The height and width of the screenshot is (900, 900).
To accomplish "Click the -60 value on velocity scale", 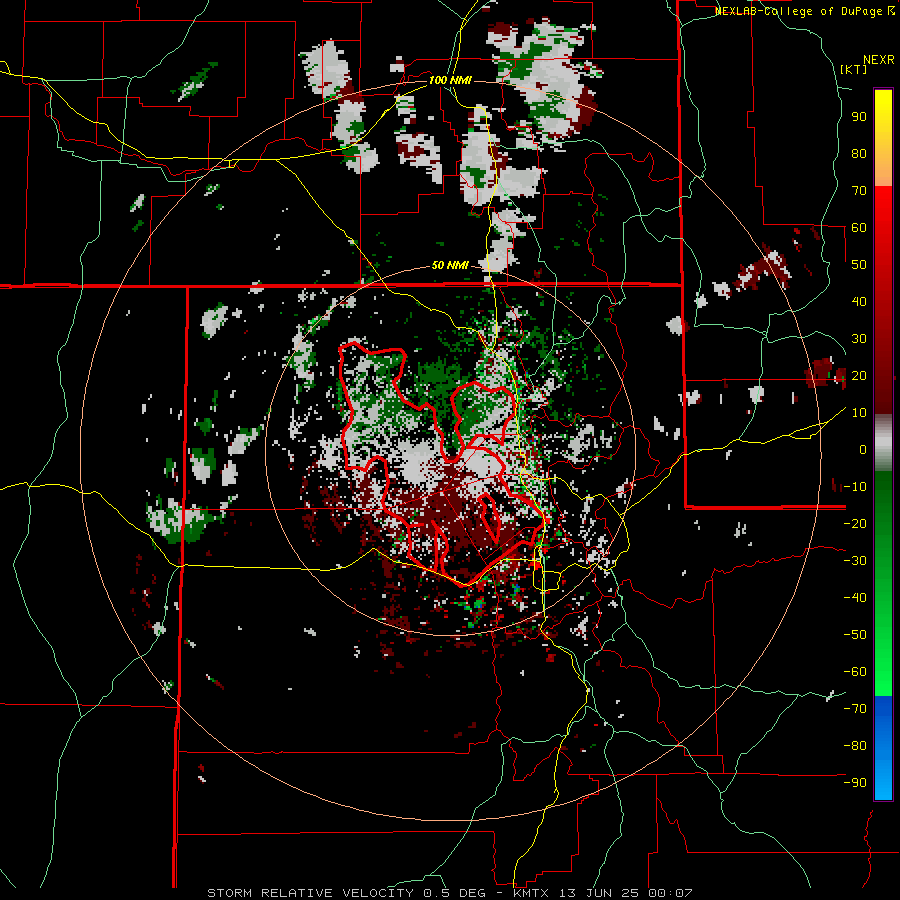I will tap(855, 672).
